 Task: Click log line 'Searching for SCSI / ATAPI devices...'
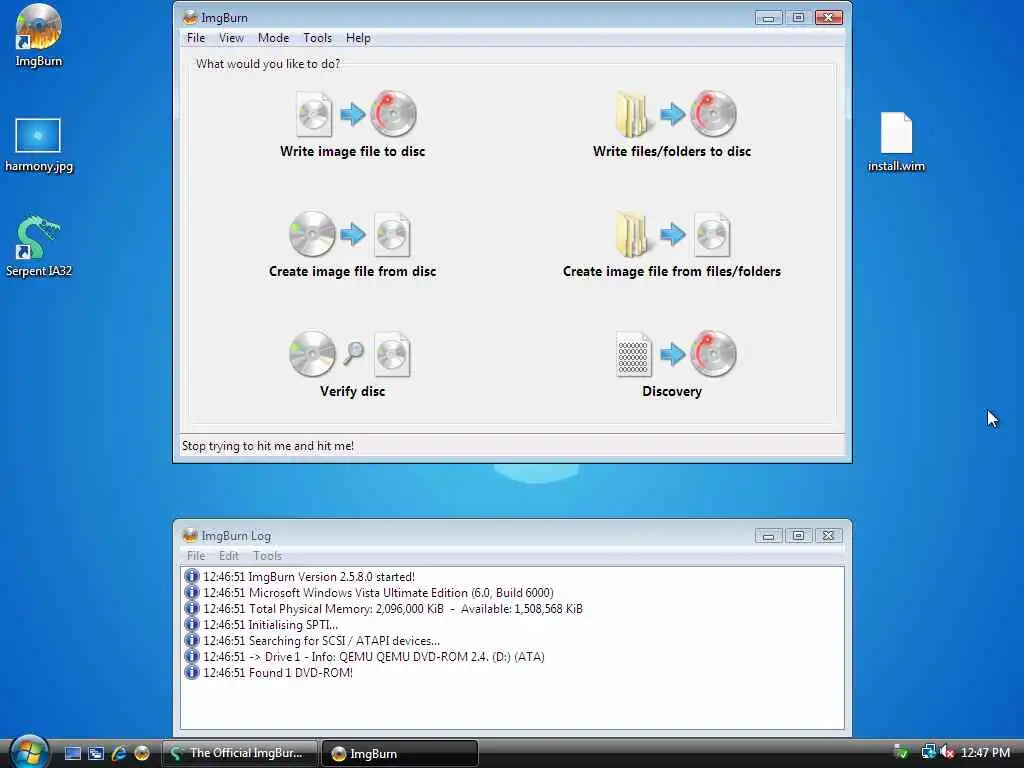pos(321,641)
